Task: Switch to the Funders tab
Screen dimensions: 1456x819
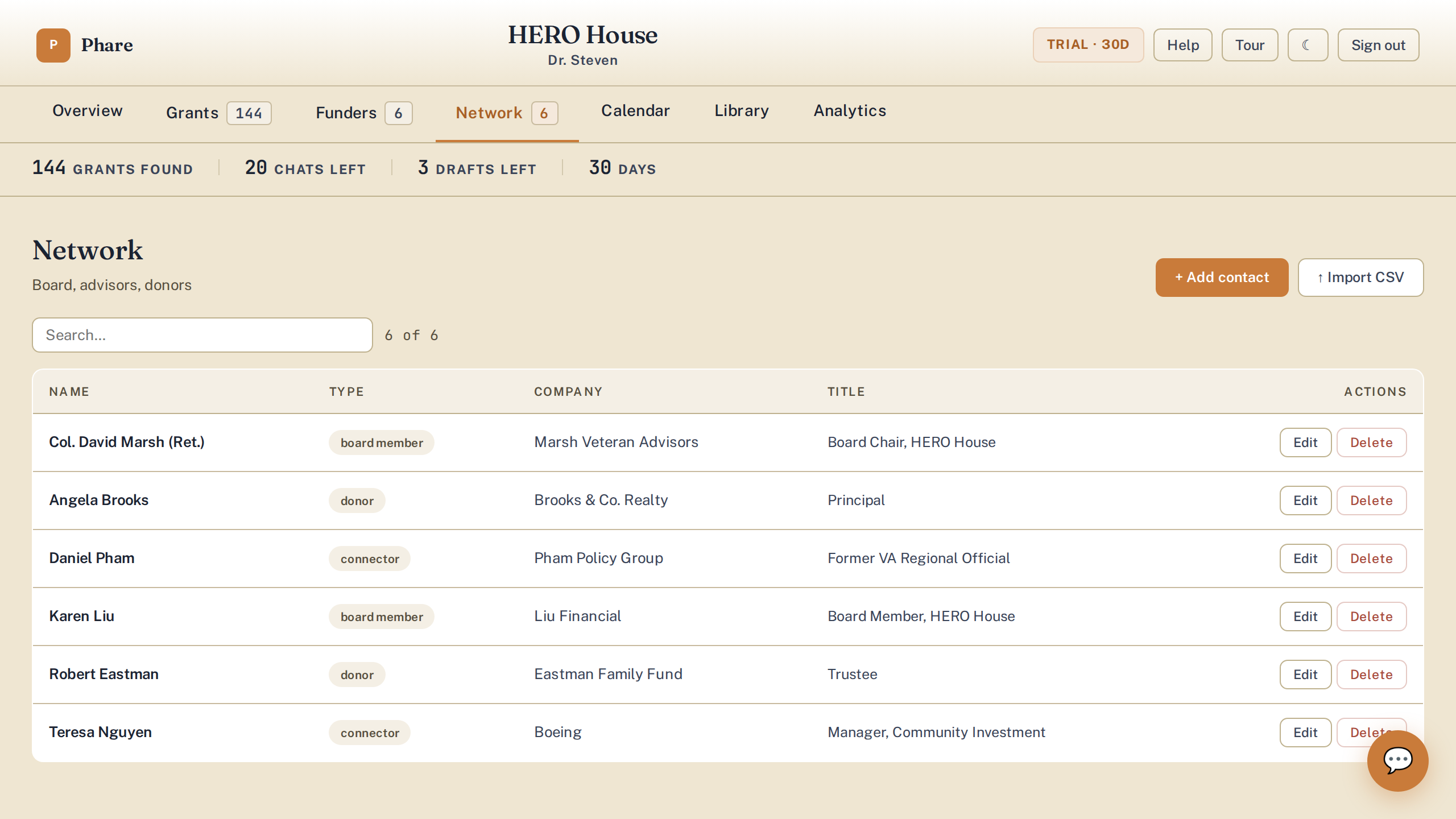Action: coord(364,113)
